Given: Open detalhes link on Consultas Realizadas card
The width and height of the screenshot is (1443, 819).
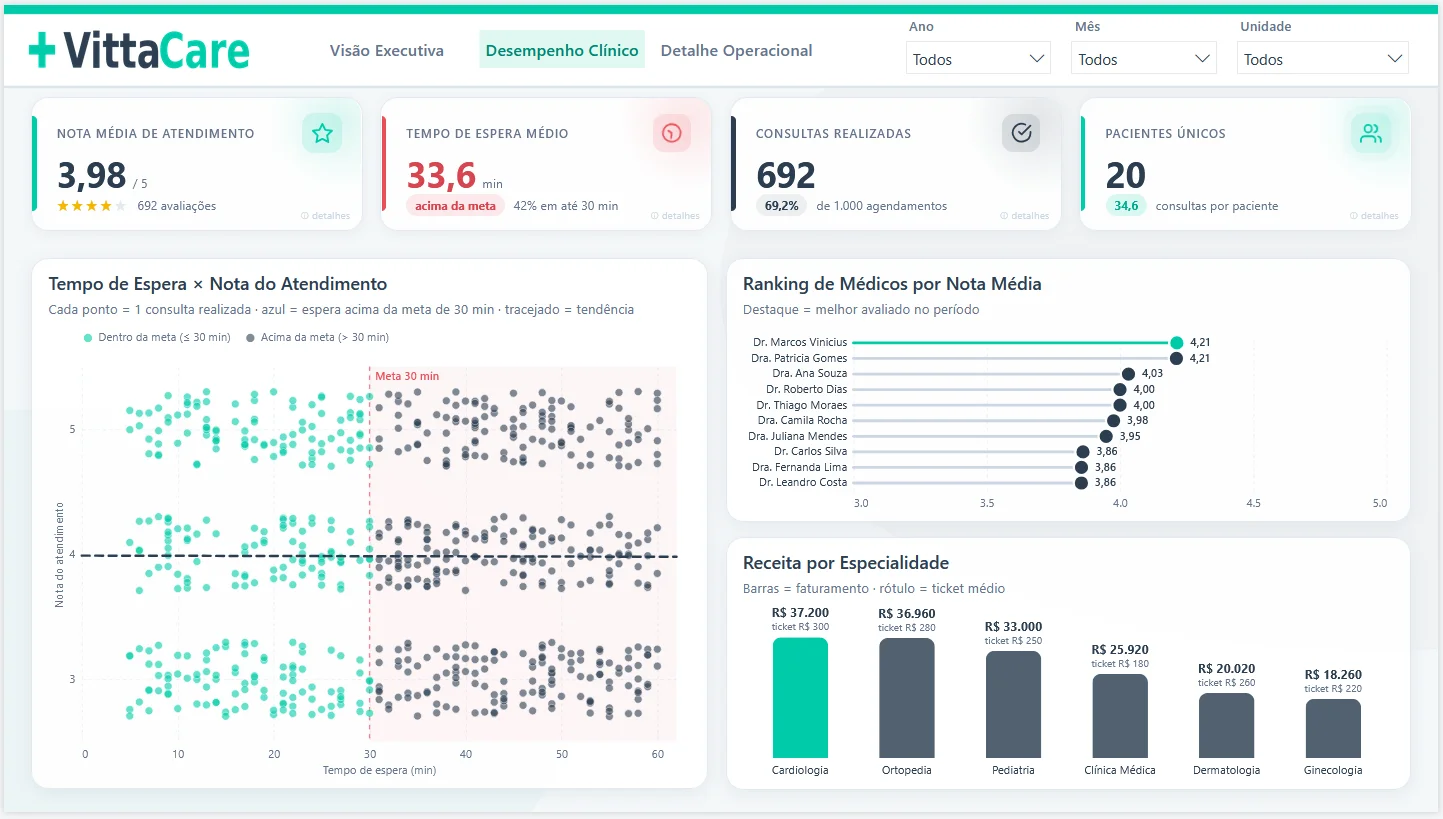Looking at the screenshot, I should 1025,216.
